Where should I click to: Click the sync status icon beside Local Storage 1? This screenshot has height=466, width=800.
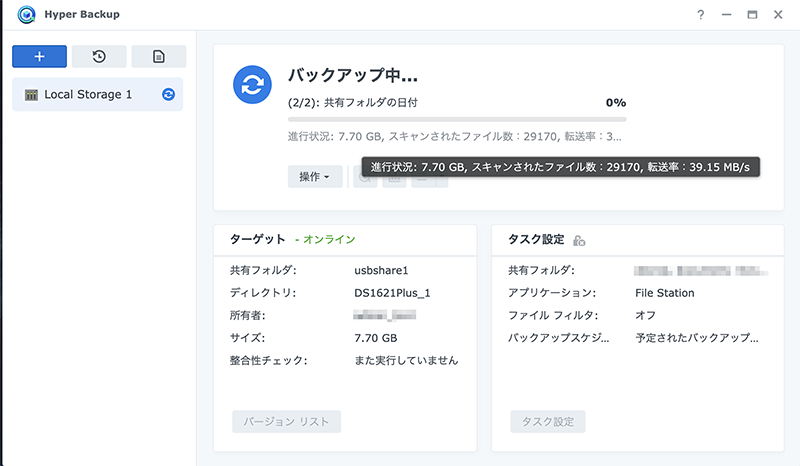point(168,94)
